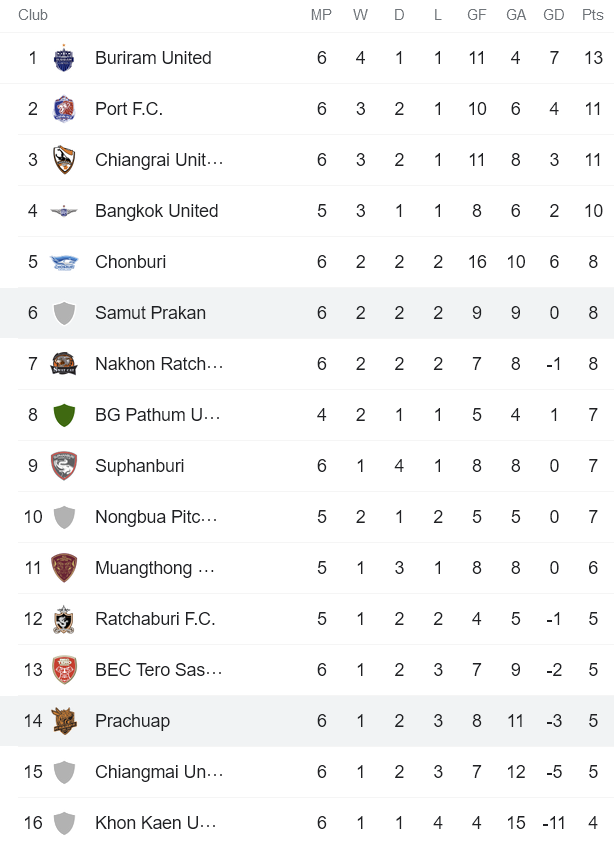The image size is (614, 858).
Task: Click the Club column header
Action: point(32,15)
